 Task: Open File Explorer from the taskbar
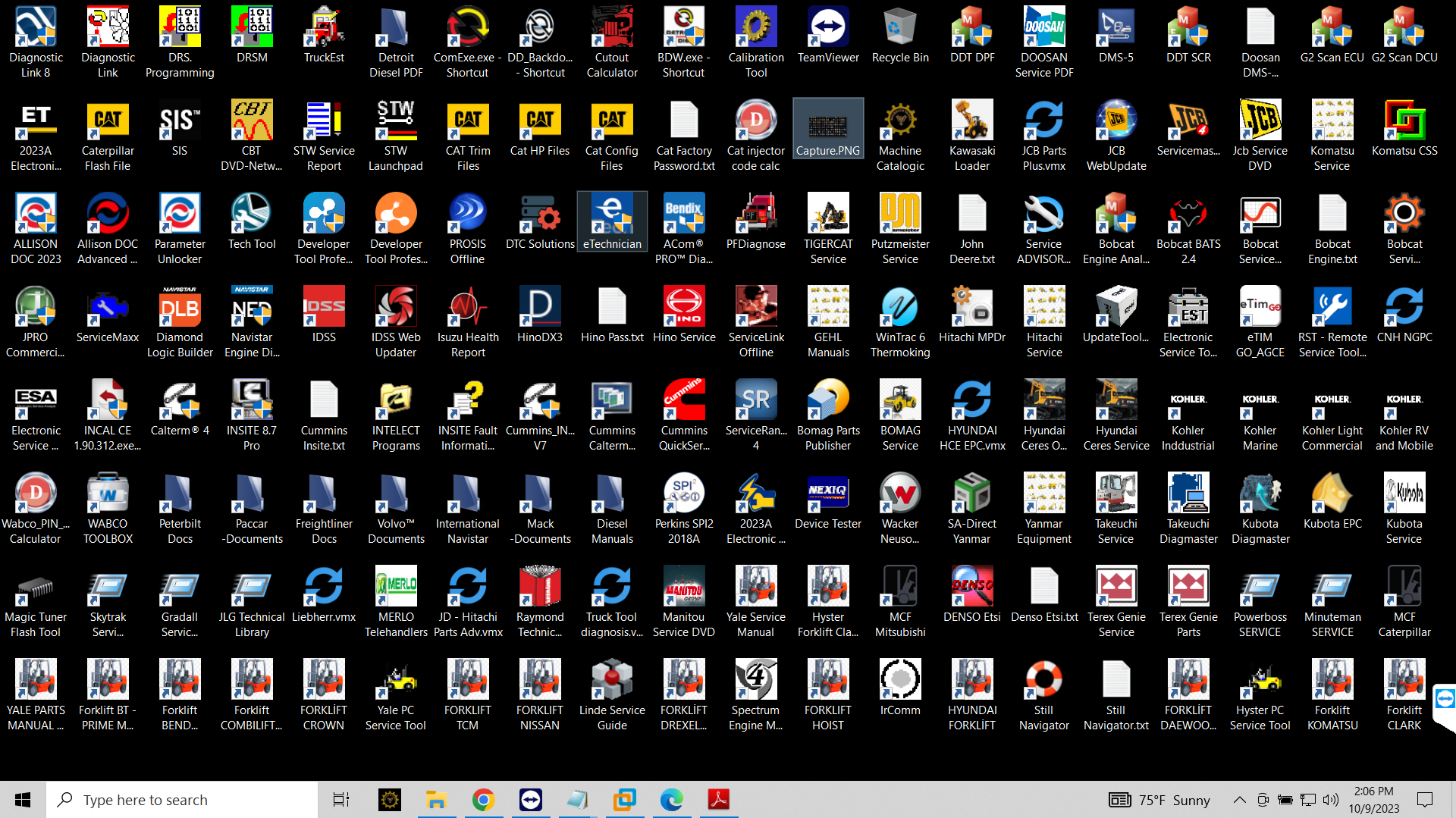pos(436,800)
